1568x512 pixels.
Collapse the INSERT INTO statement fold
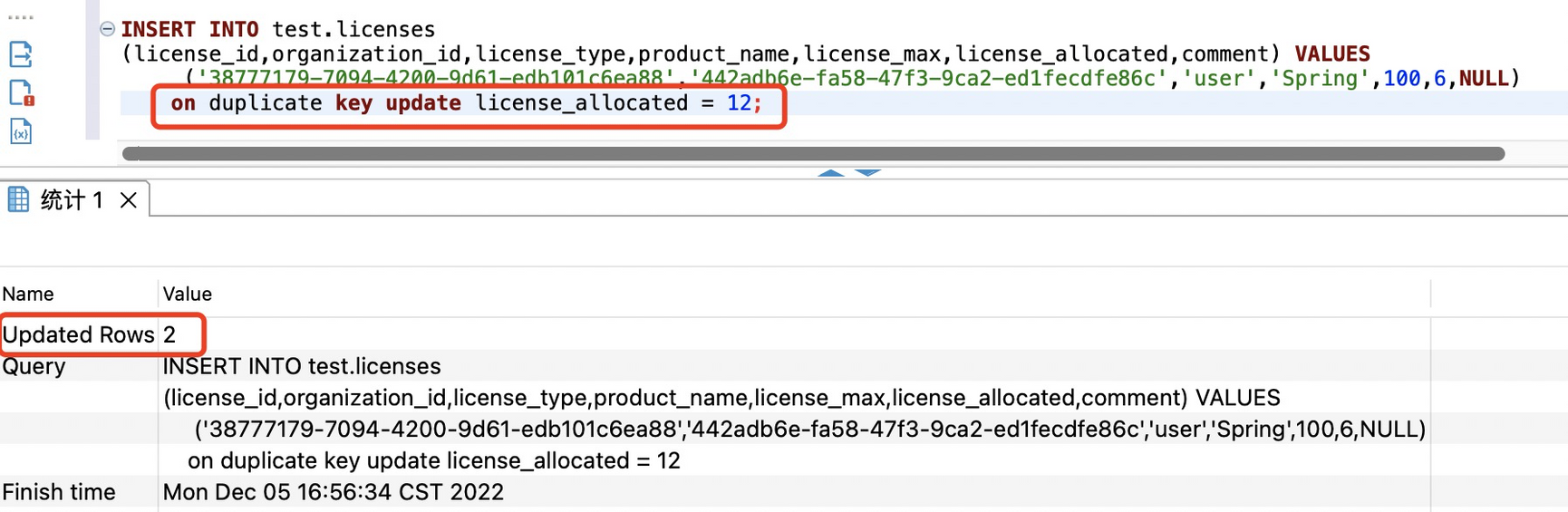[107, 29]
